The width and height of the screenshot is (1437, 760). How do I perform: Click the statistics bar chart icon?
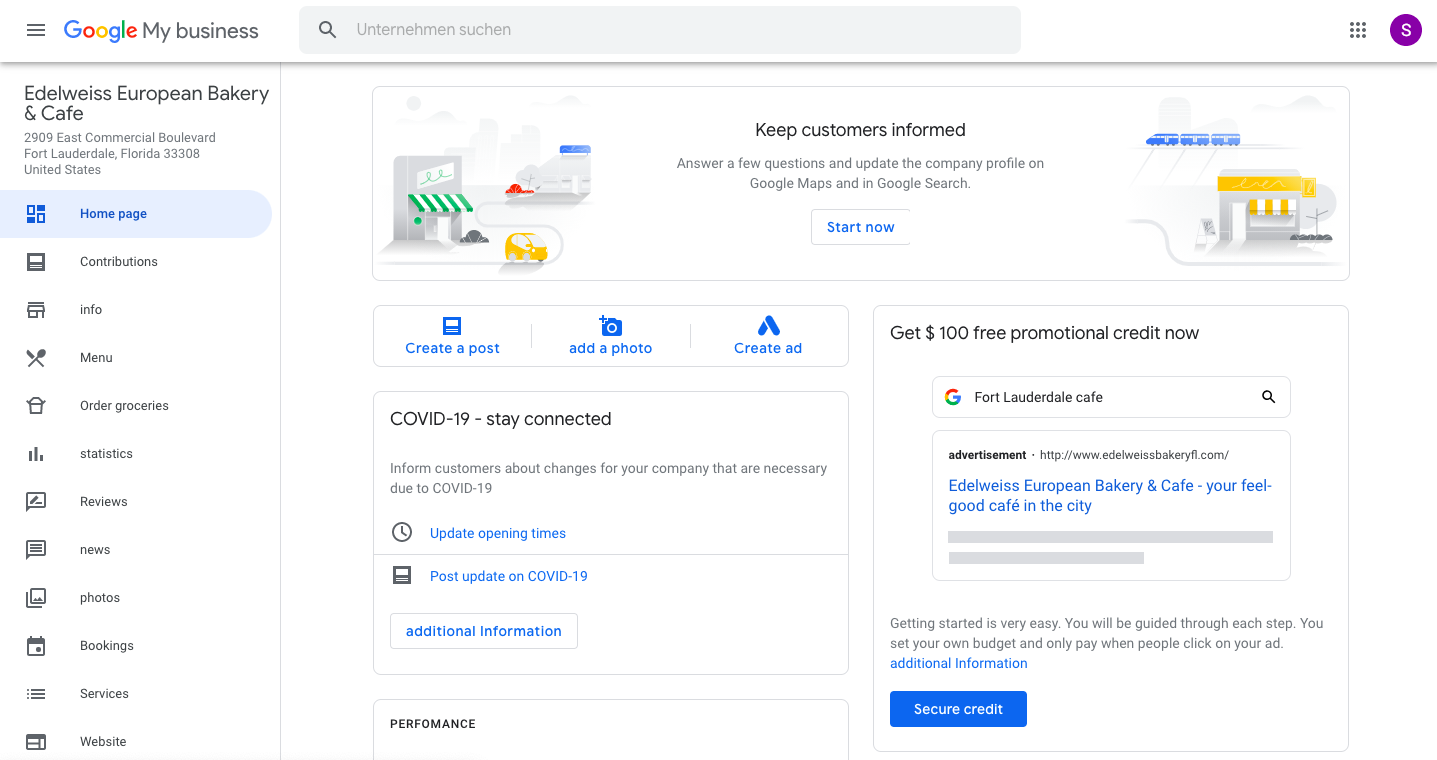click(x=36, y=454)
